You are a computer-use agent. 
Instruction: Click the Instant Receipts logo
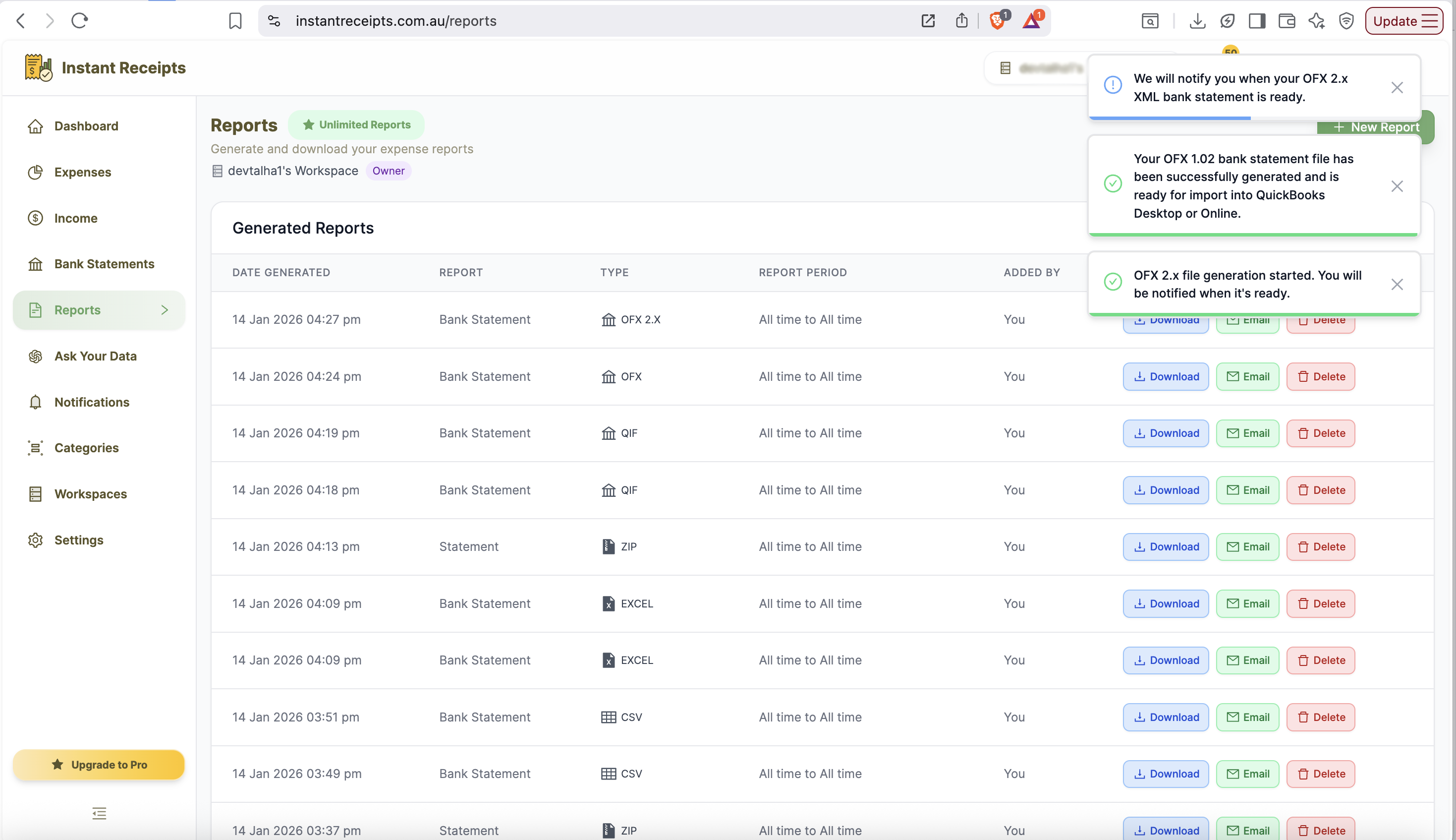(x=105, y=67)
